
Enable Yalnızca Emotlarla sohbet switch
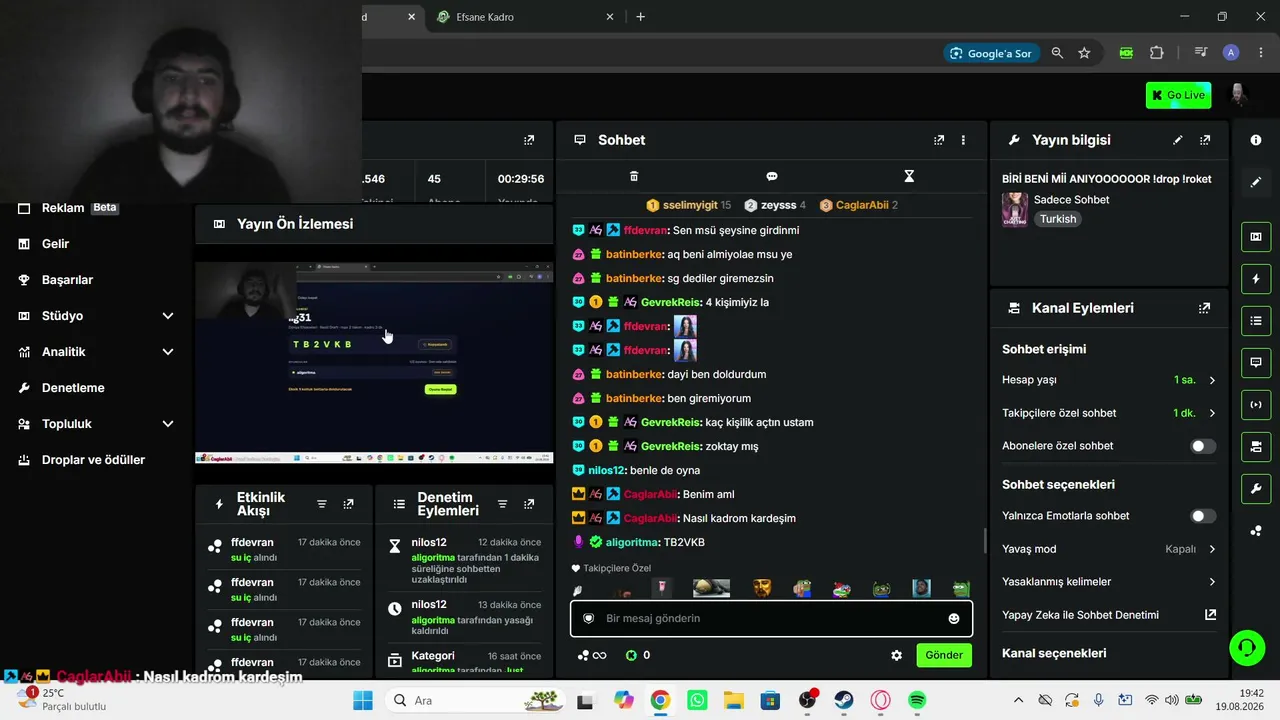click(x=1203, y=516)
